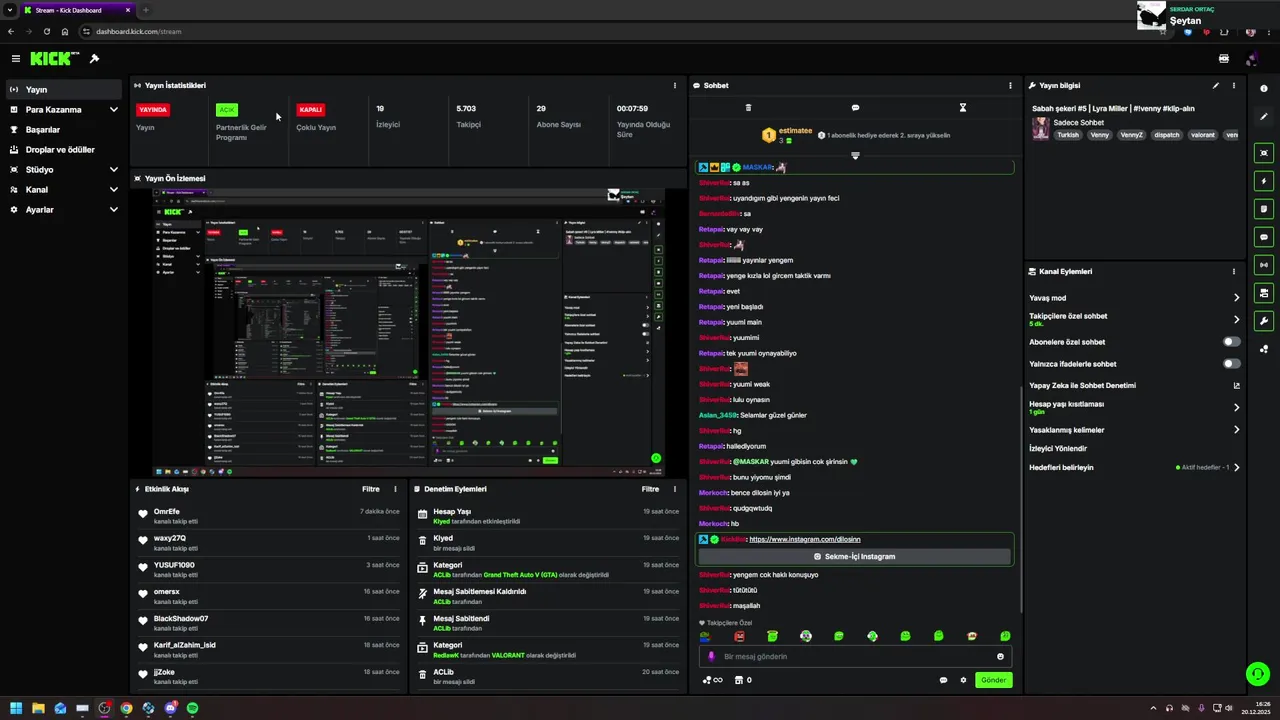
Task: Open the emoji picker in the message box
Action: click(x=1000, y=657)
